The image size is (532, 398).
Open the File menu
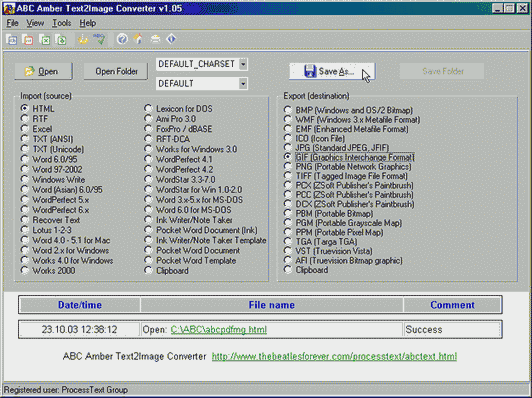click(12, 23)
